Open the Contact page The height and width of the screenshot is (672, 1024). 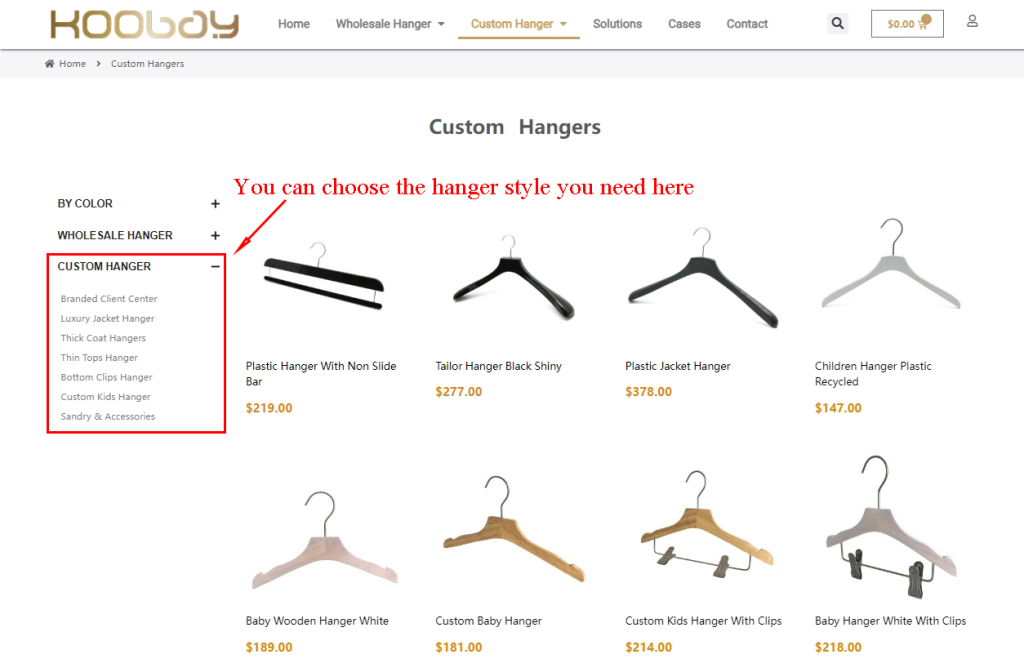[747, 24]
